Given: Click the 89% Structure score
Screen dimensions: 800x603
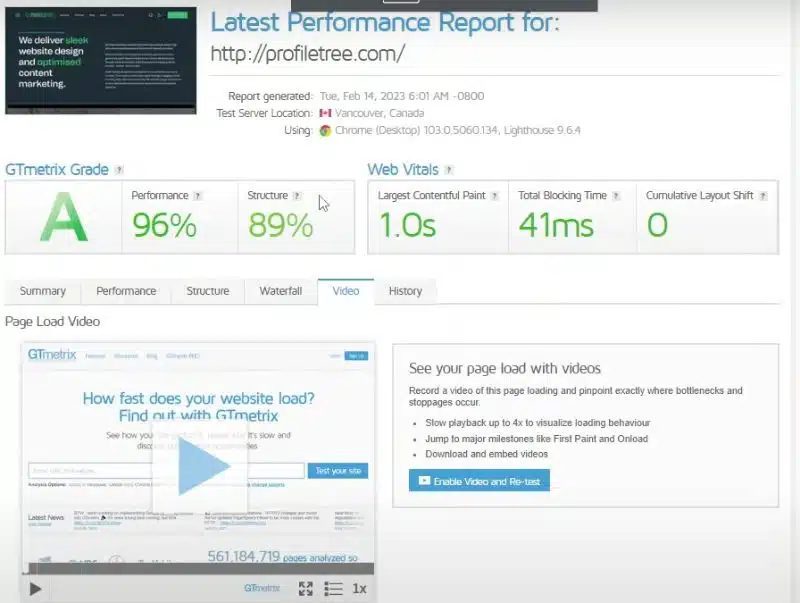Looking at the screenshot, I should [281, 225].
